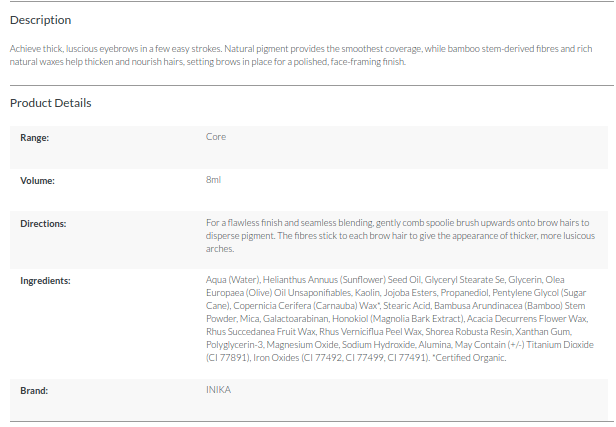Screen dimensions: 616x427
Task: Click the Core range value
Action: click(x=216, y=137)
